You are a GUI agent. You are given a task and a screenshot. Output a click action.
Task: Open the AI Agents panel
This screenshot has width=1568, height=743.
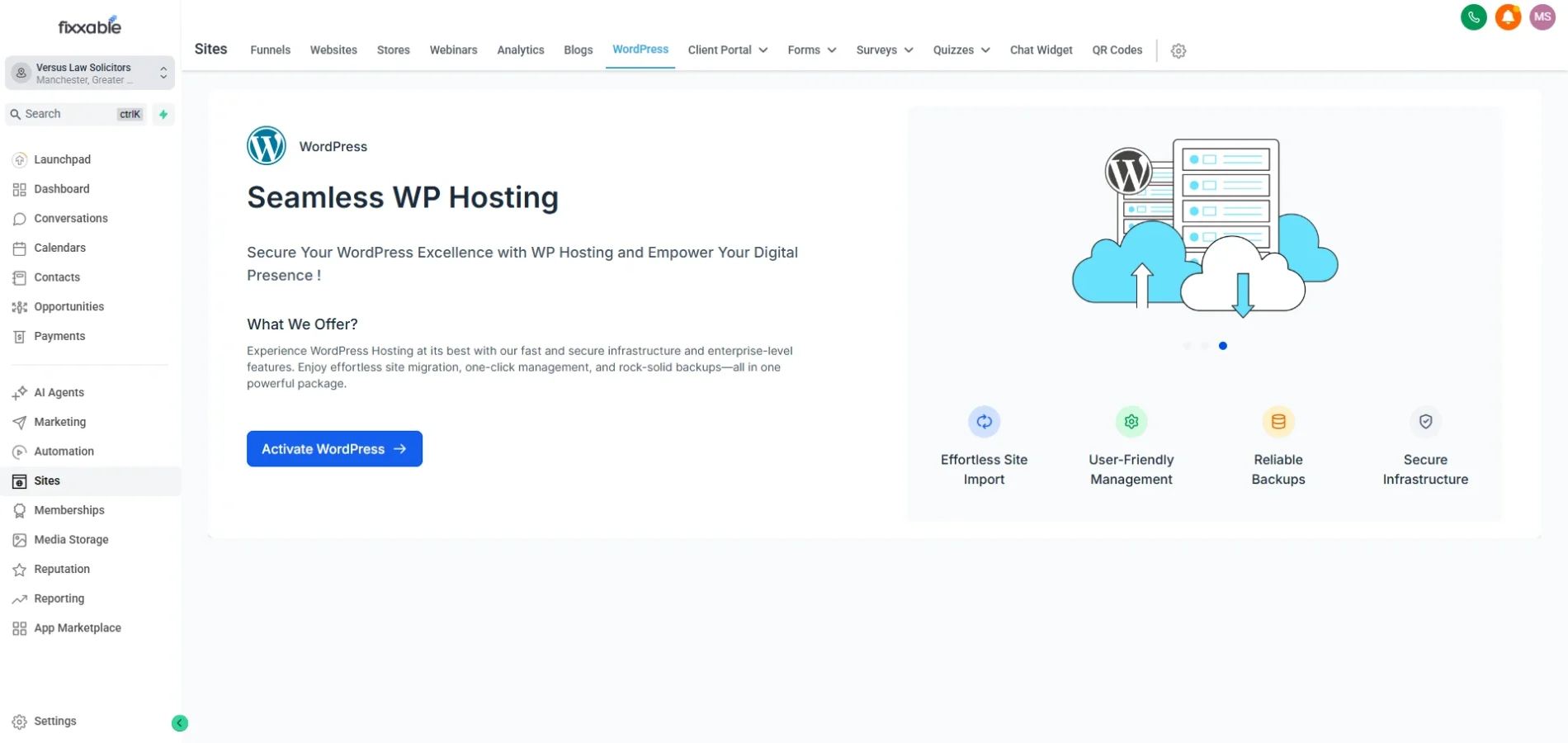tap(59, 392)
